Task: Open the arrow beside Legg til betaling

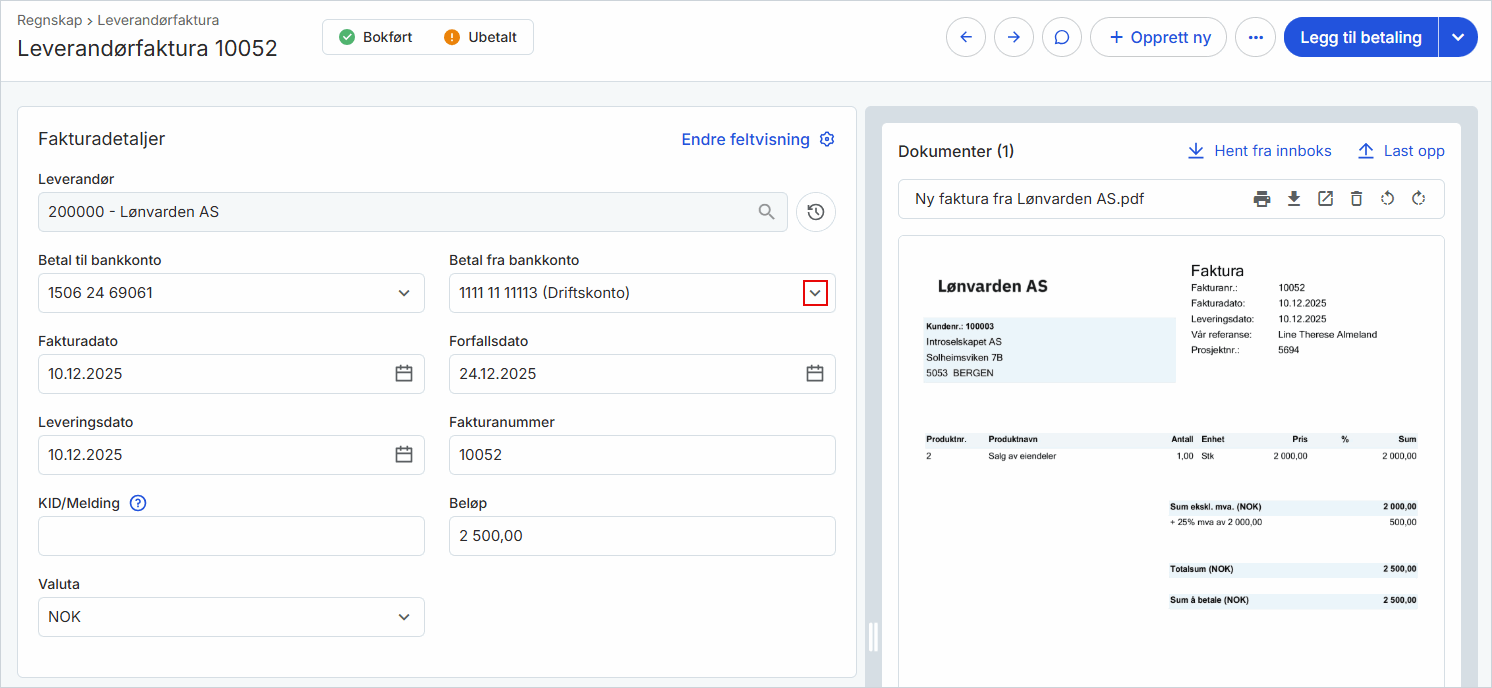Action: [x=1458, y=37]
